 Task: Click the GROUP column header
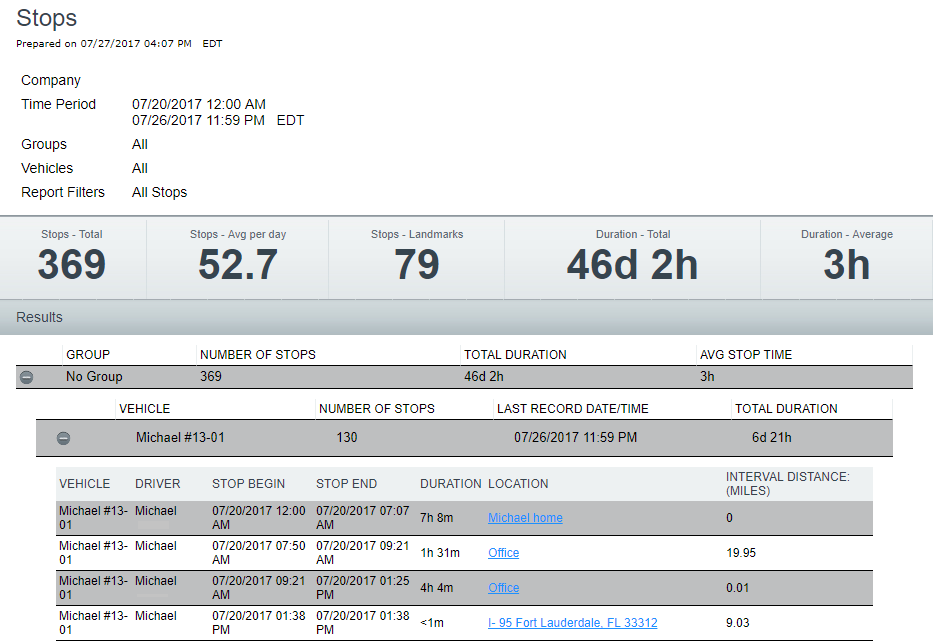click(88, 355)
